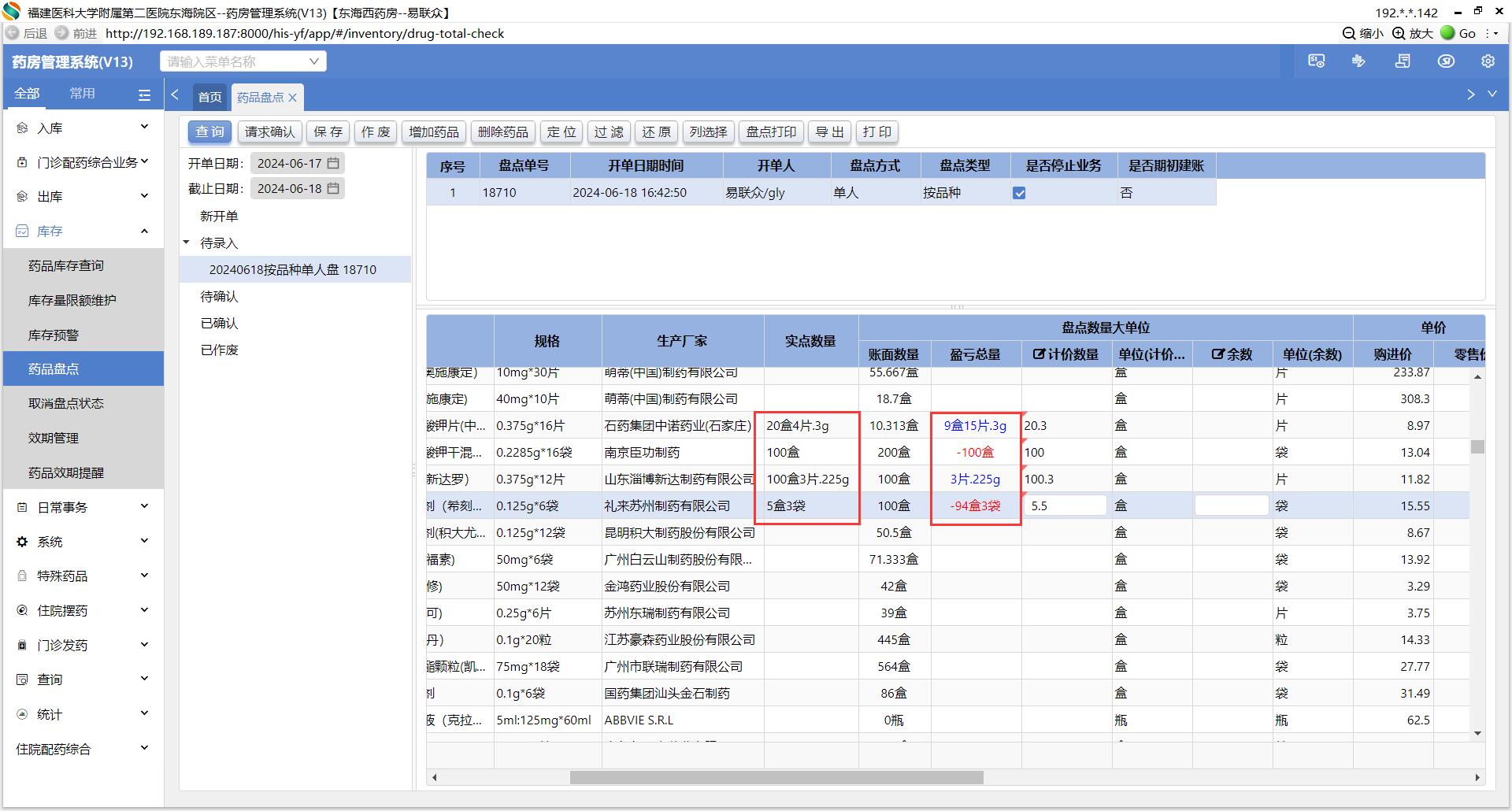Click the 缩小 zoom-out magnifier icon
This screenshot has width=1512, height=811.
coord(1349,33)
